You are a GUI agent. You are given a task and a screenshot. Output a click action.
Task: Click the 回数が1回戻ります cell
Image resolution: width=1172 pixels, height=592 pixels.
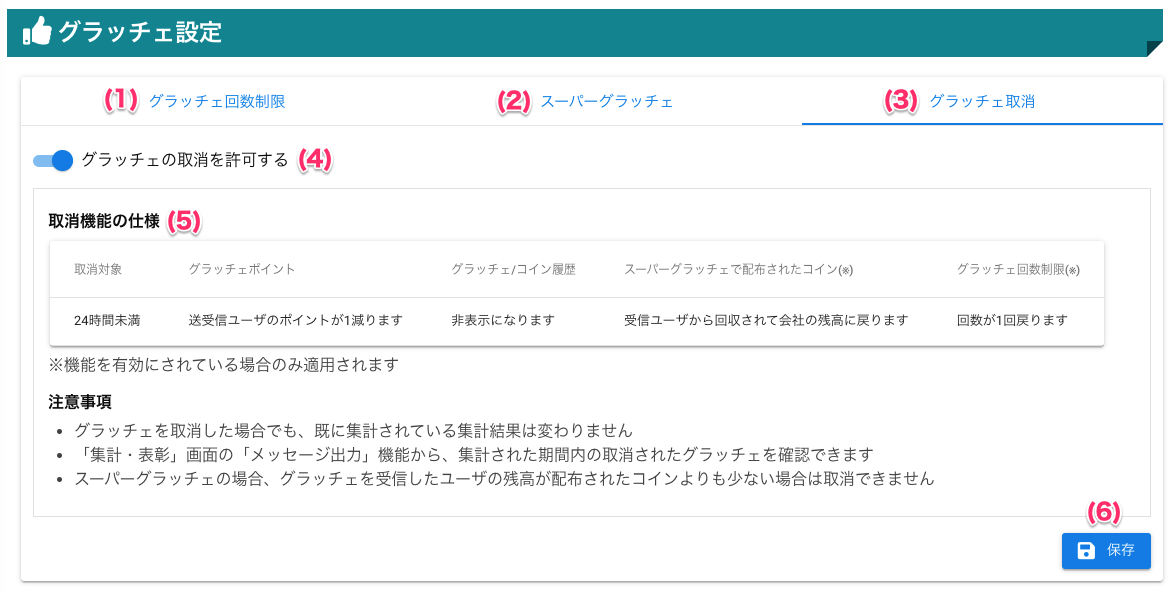point(1012,320)
